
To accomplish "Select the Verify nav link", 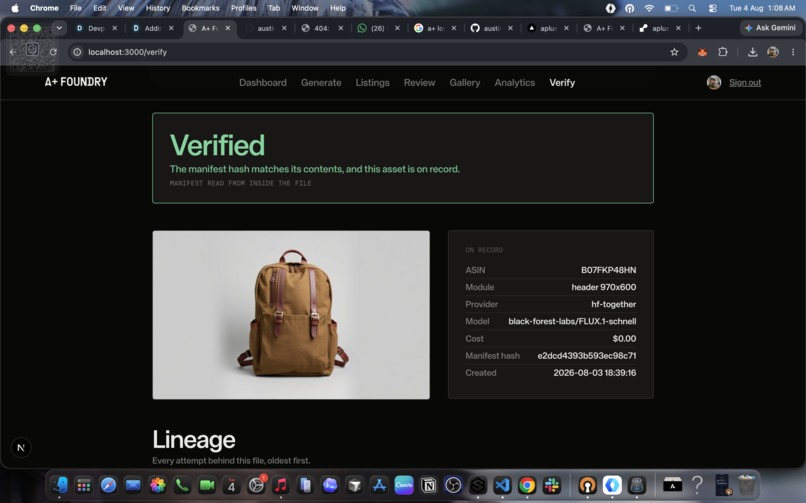I will tap(562, 83).
